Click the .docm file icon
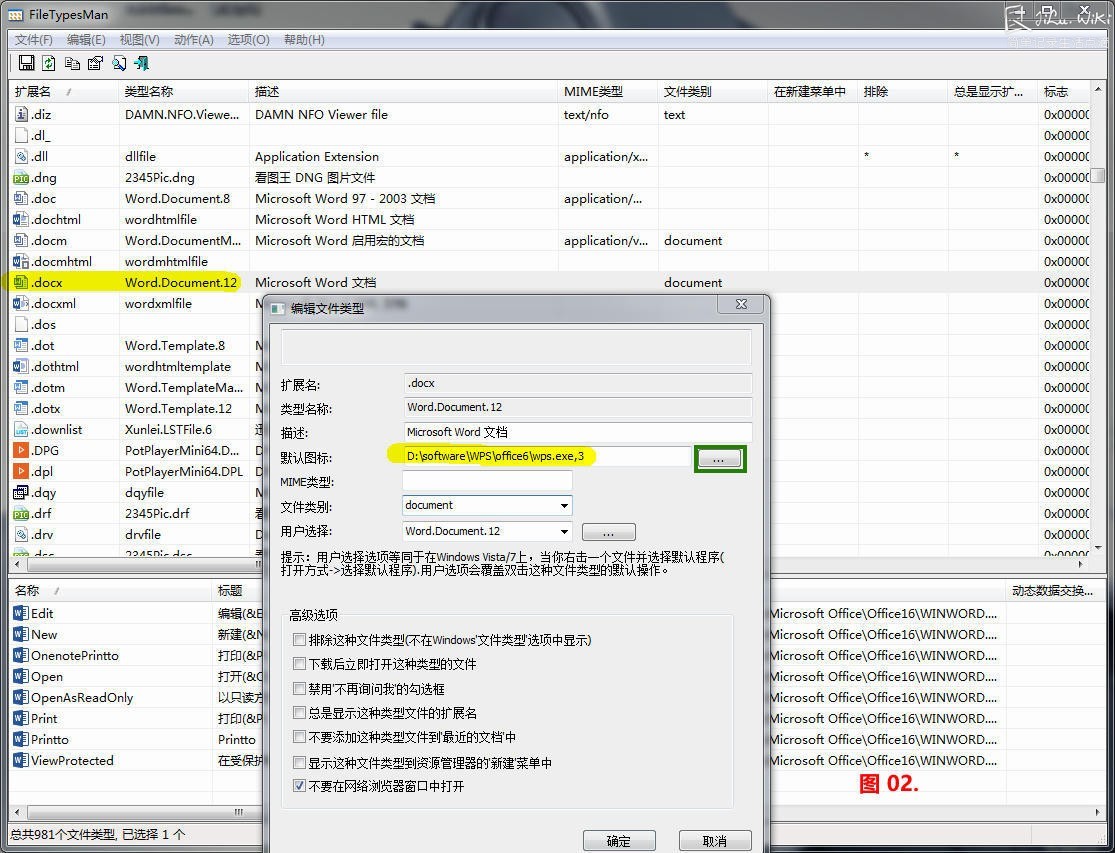This screenshot has height=853, width=1115. click(21, 240)
